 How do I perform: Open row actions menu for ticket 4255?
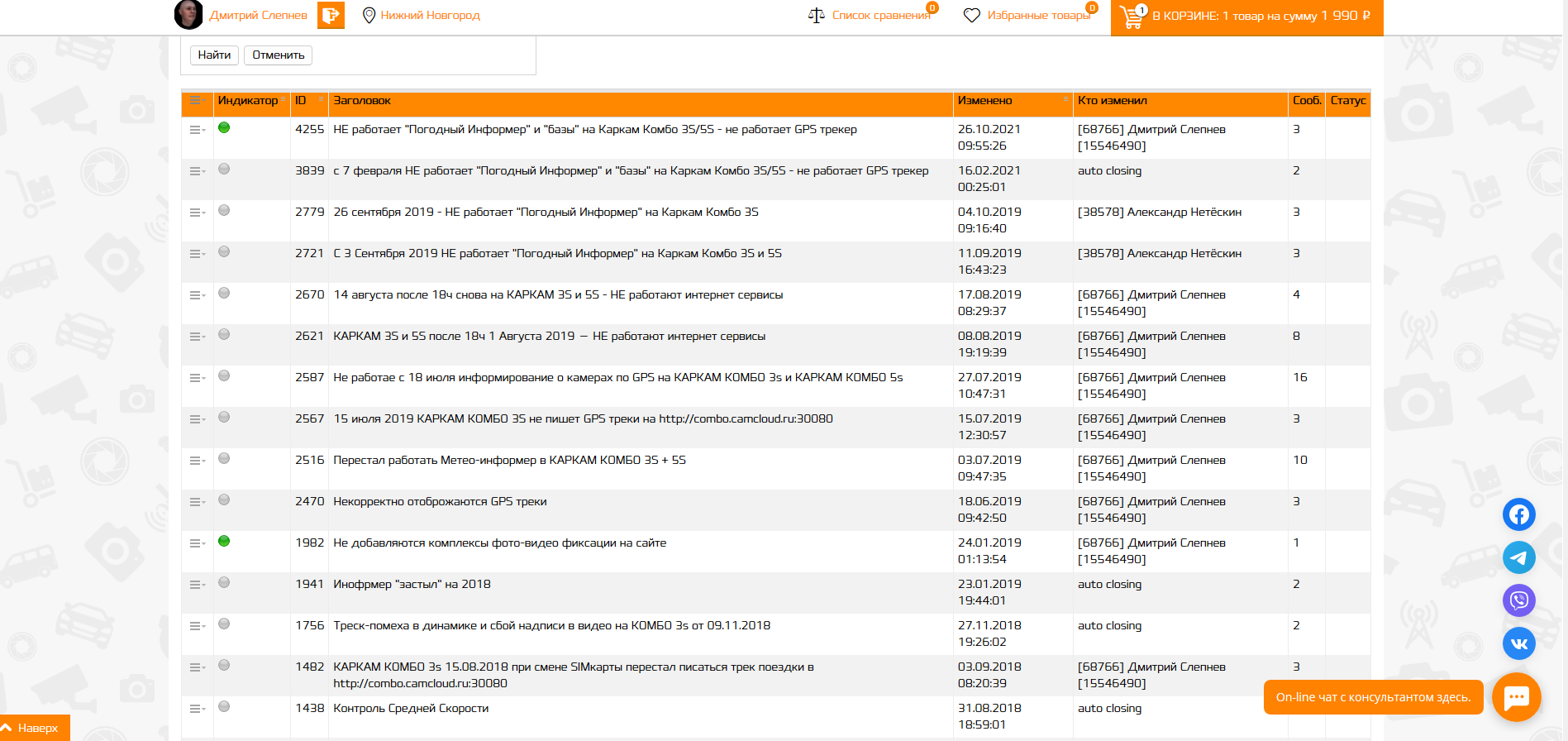click(x=197, y=130)
